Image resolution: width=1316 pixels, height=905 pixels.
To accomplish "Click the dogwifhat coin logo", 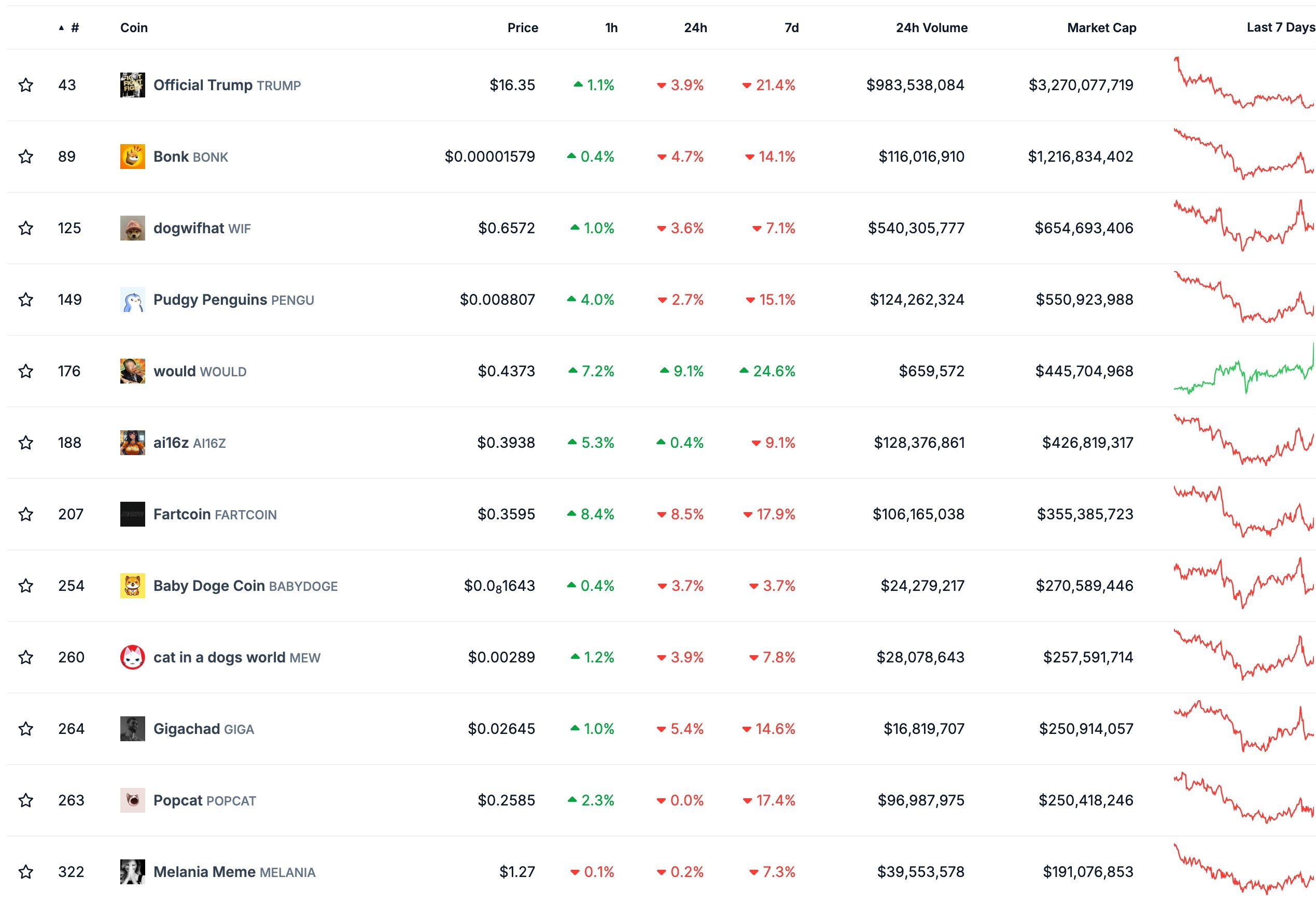I will [x=132, y=228].
